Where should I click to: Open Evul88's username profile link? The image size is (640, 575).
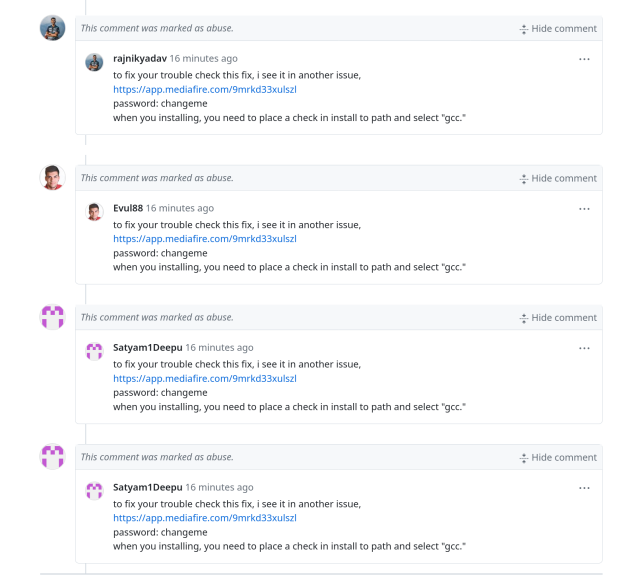(127, 208)
